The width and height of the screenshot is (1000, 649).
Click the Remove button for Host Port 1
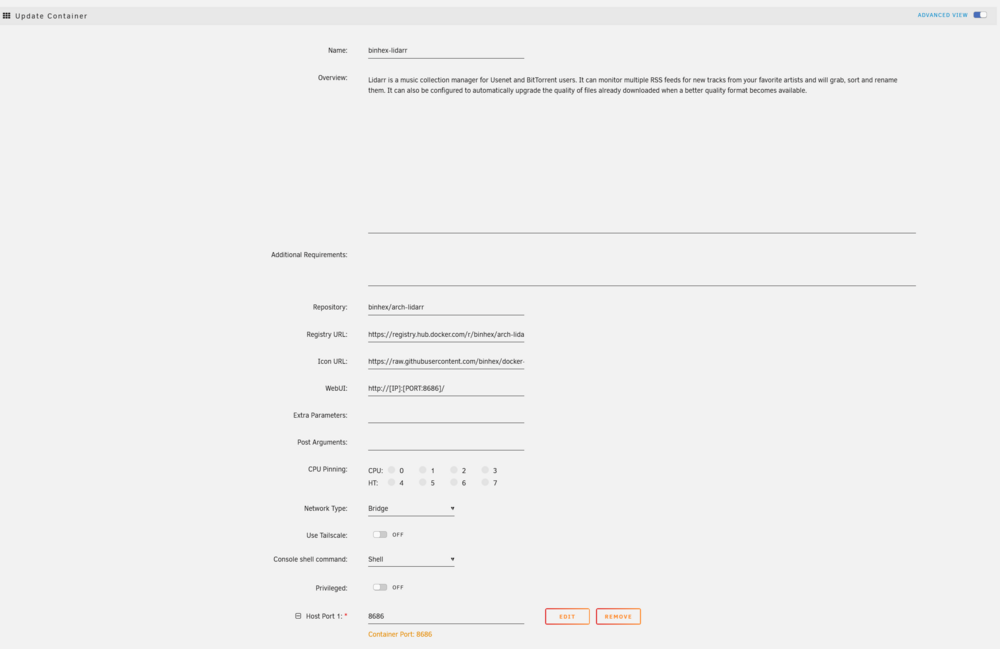coord(618,616)
